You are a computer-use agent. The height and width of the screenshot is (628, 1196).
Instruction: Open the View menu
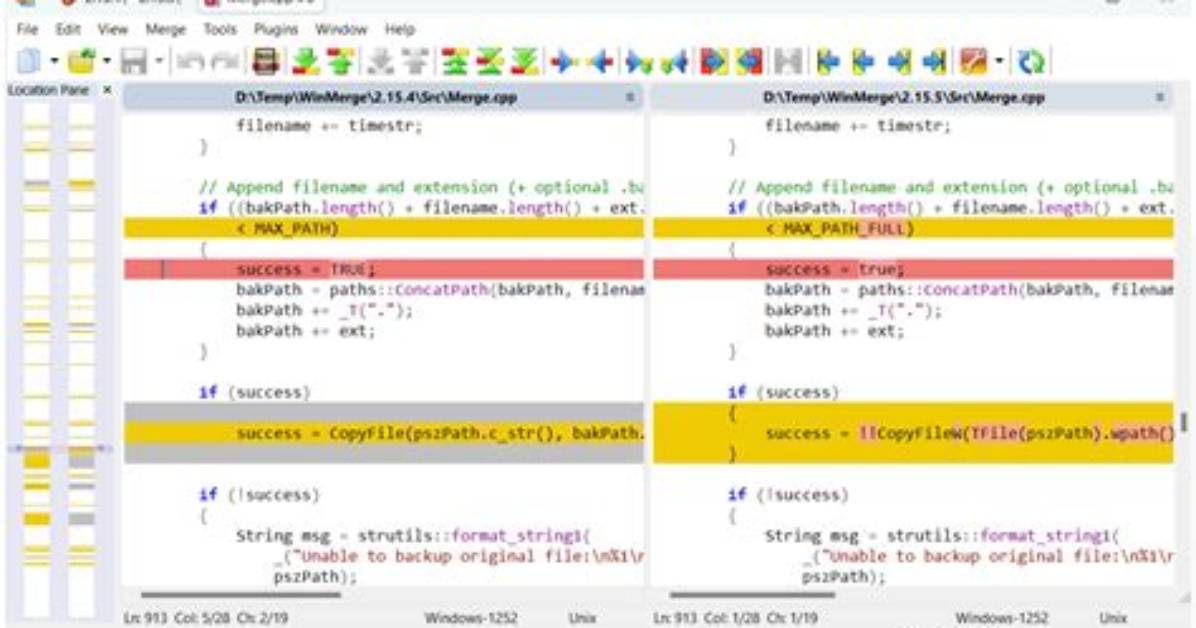tap(113, 29)
